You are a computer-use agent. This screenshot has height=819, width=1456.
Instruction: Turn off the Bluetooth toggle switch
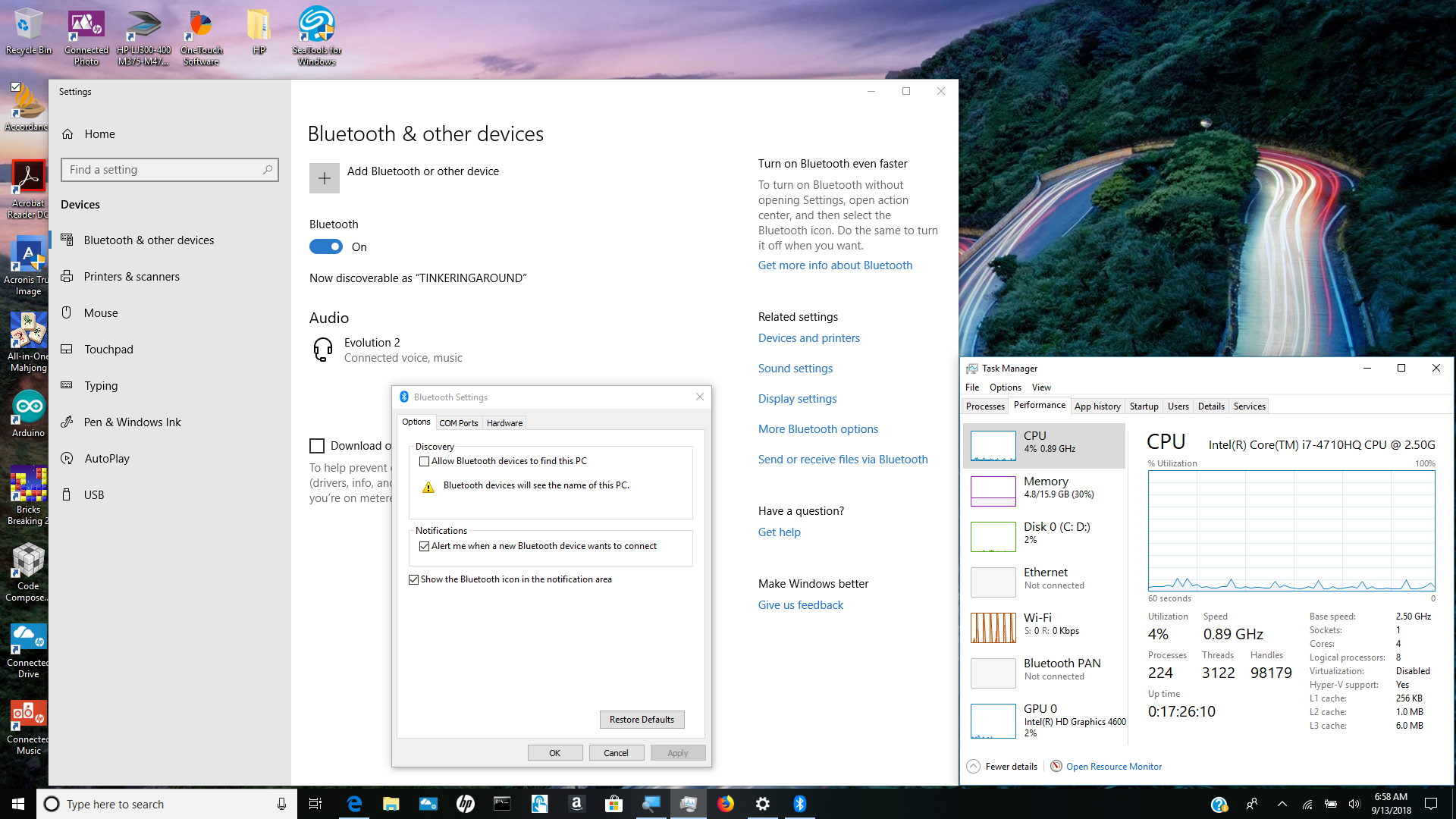pyautogui.click(x=326, y=247)
